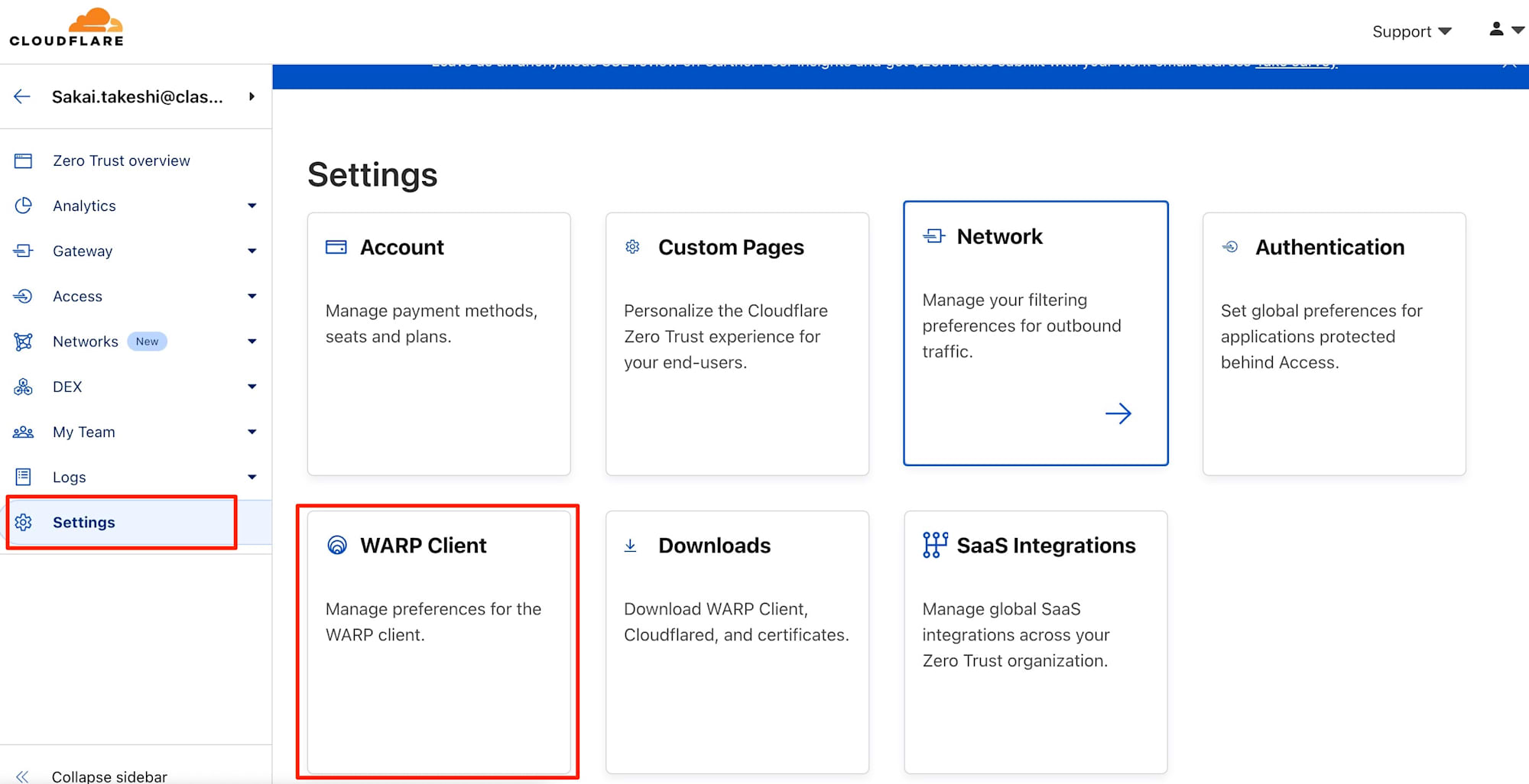Click the arrow in the Network card
Viewport: 1529px width, 784px height.
pos(1118,413)
